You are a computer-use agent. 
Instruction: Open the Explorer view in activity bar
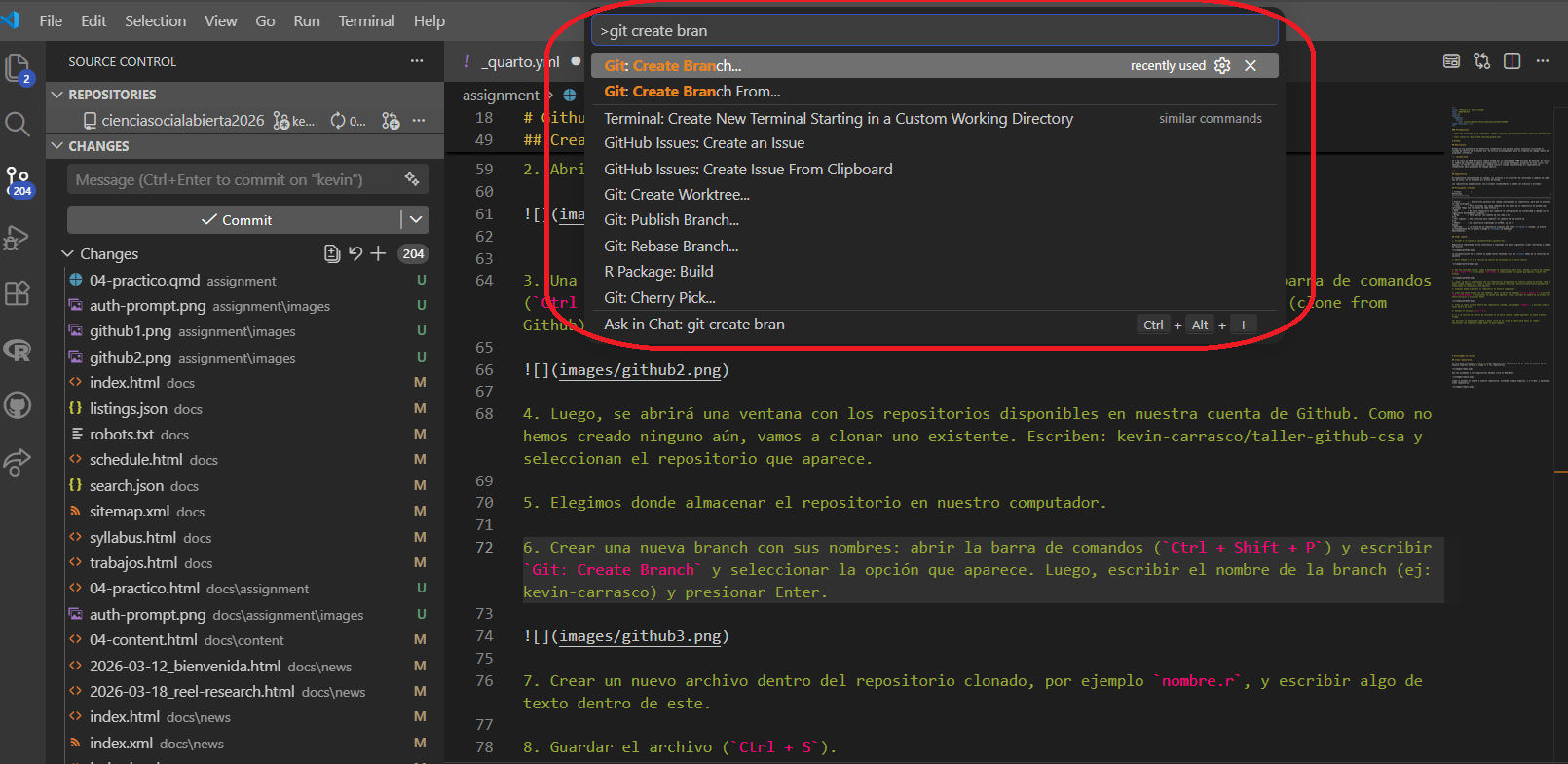pos(18,67)
